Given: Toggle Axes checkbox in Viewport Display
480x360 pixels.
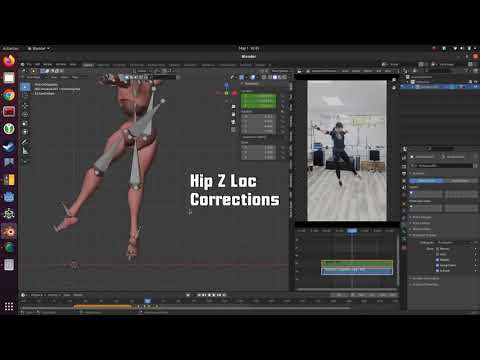Looking at the screenshot, I should click(438, 254).
